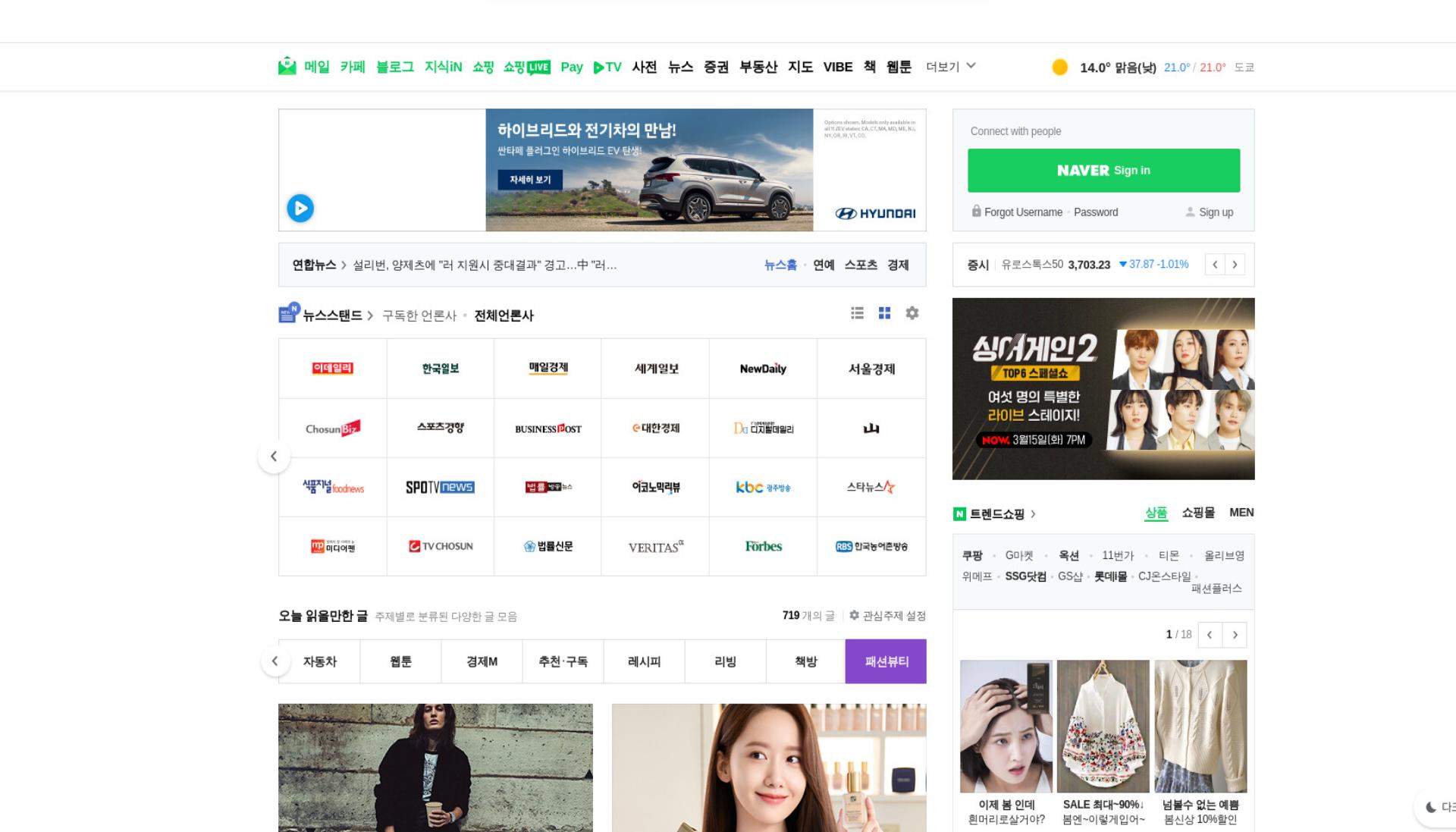The height and width of the screenshot is (832, 1456).
Task: Open the Forbes press logo
Action: 763,546
